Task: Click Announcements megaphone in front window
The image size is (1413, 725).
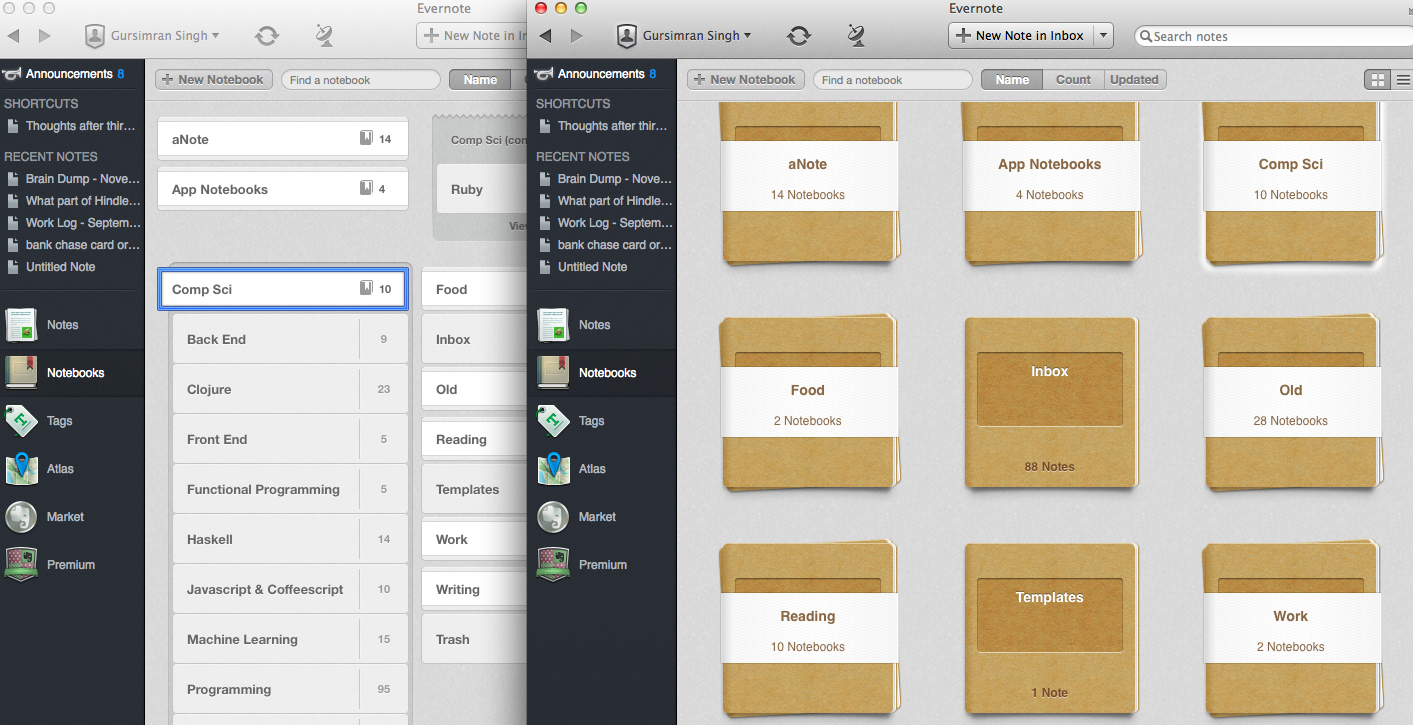Action: coord(544,74)
